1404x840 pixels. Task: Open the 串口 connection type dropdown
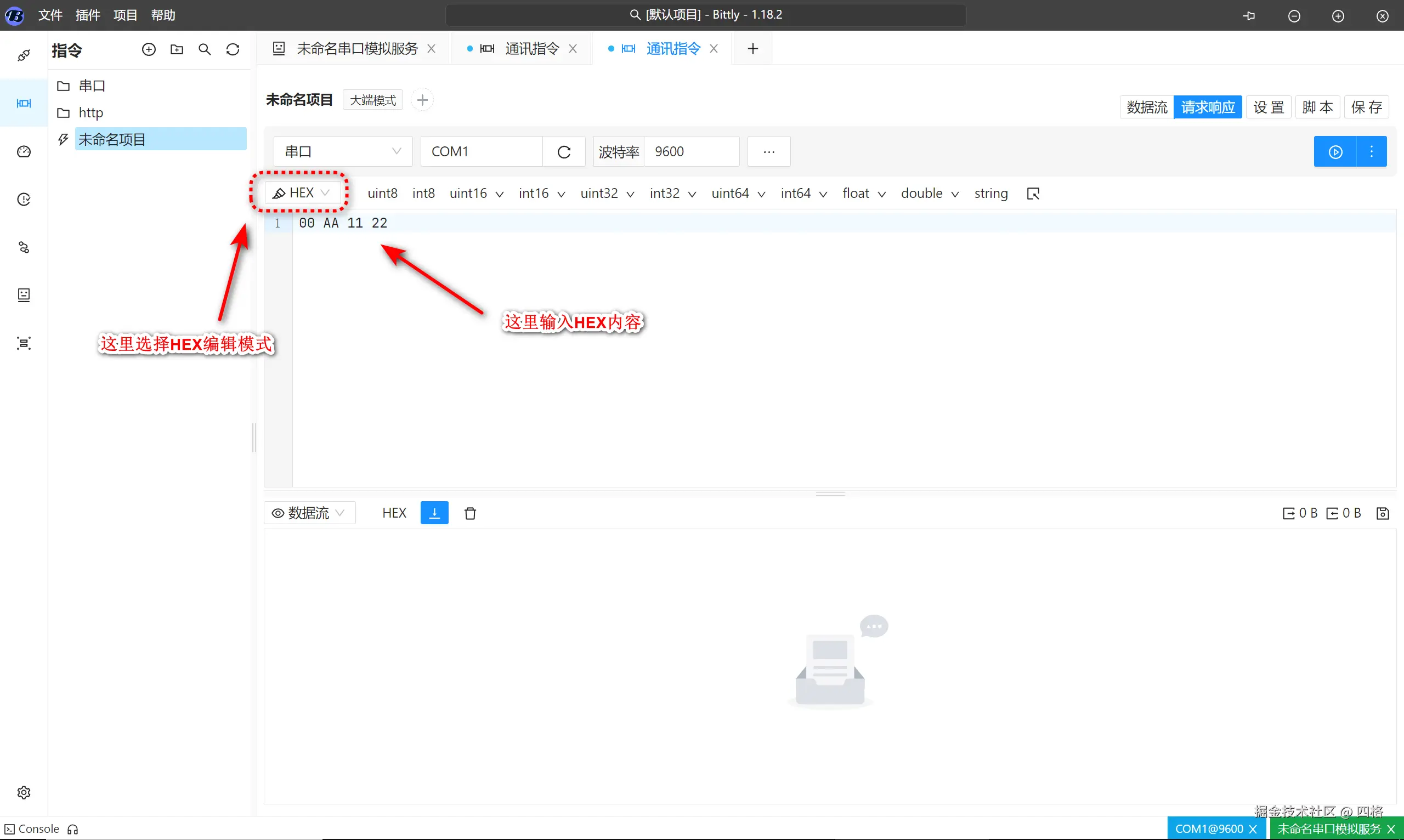tap(343, 152)
